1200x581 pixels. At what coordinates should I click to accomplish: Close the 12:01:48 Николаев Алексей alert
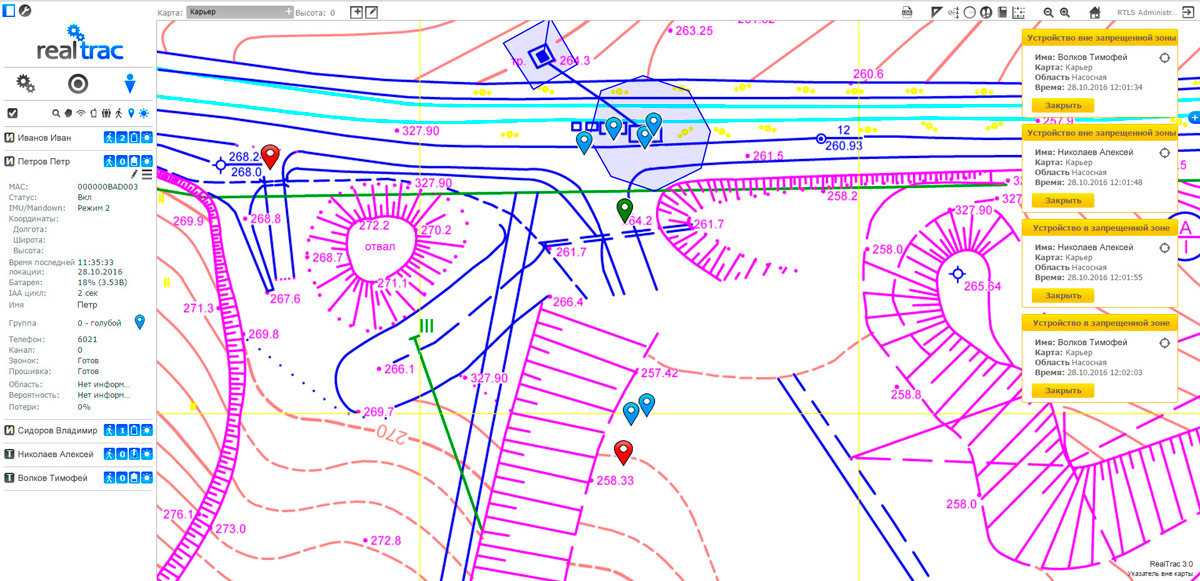coord(1063,200)
